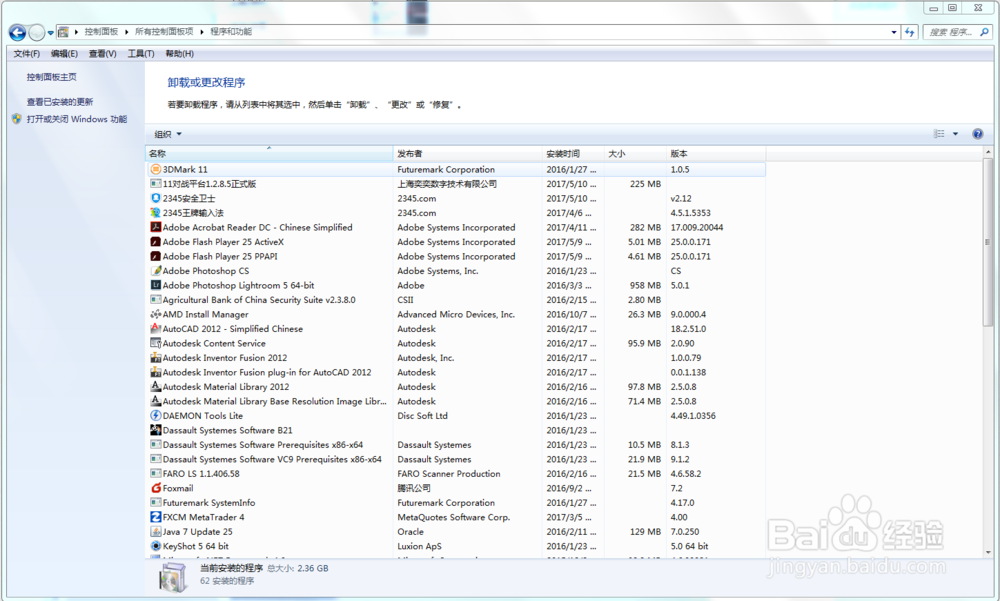Click publisher 上海奕奕数字技术有限公司 cell
The image size is (1000, 601).
446,184
